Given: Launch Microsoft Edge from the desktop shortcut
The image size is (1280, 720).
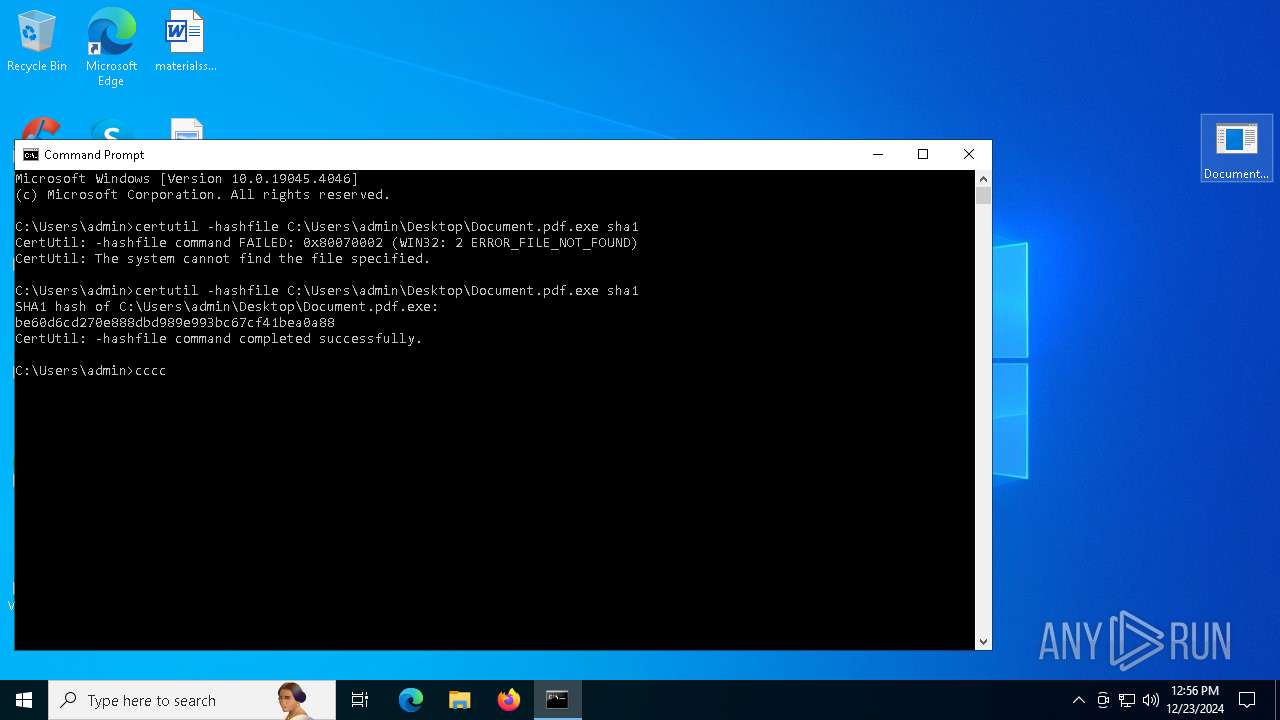Looking at the screenshot, I should pyautogui.click(x=111, y=47).
